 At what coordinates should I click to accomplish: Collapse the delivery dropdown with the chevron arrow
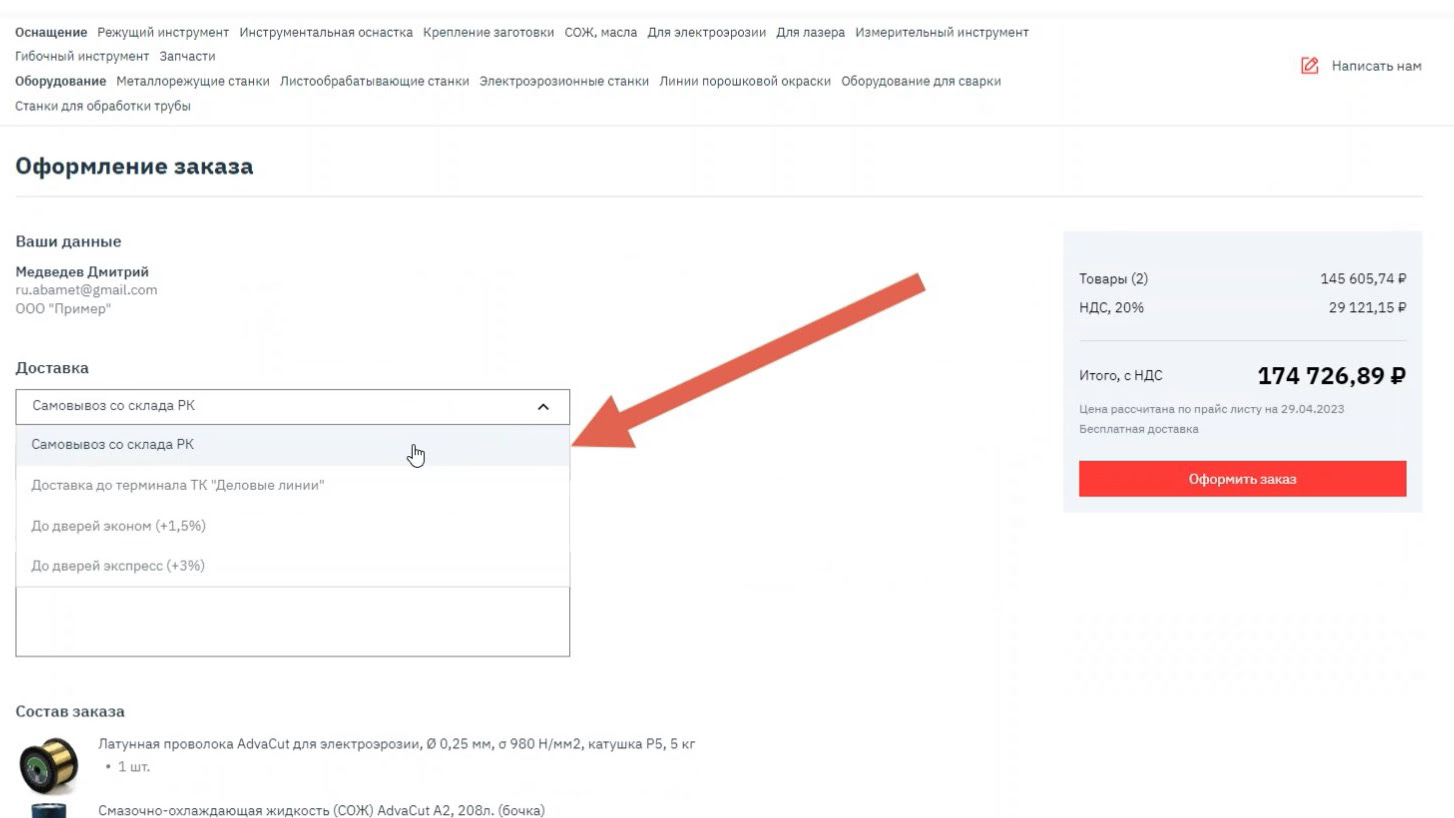point(543,407)
